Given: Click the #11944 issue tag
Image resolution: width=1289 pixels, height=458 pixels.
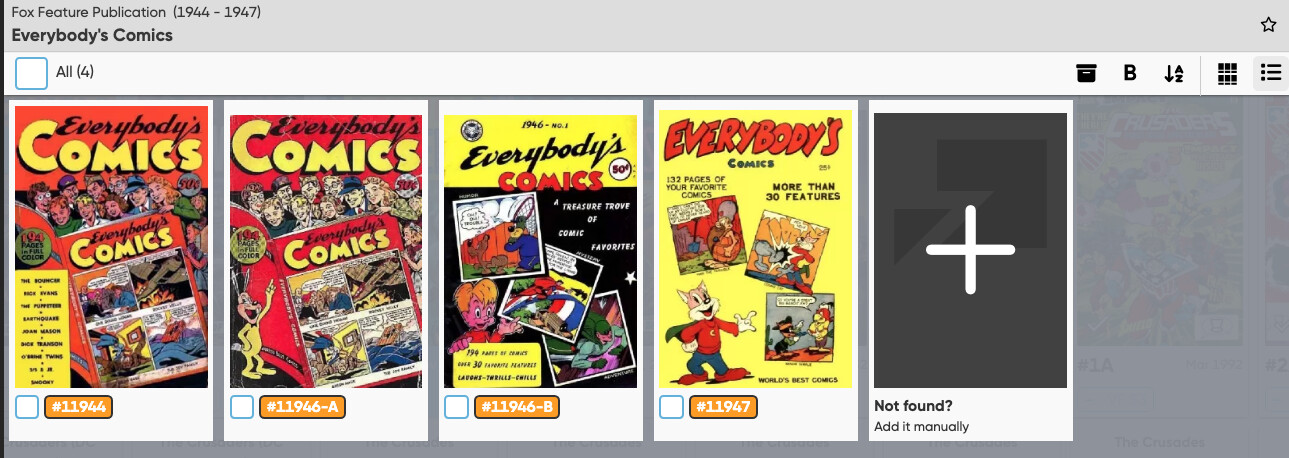Looking at the screenshot, I should (79, 407).
